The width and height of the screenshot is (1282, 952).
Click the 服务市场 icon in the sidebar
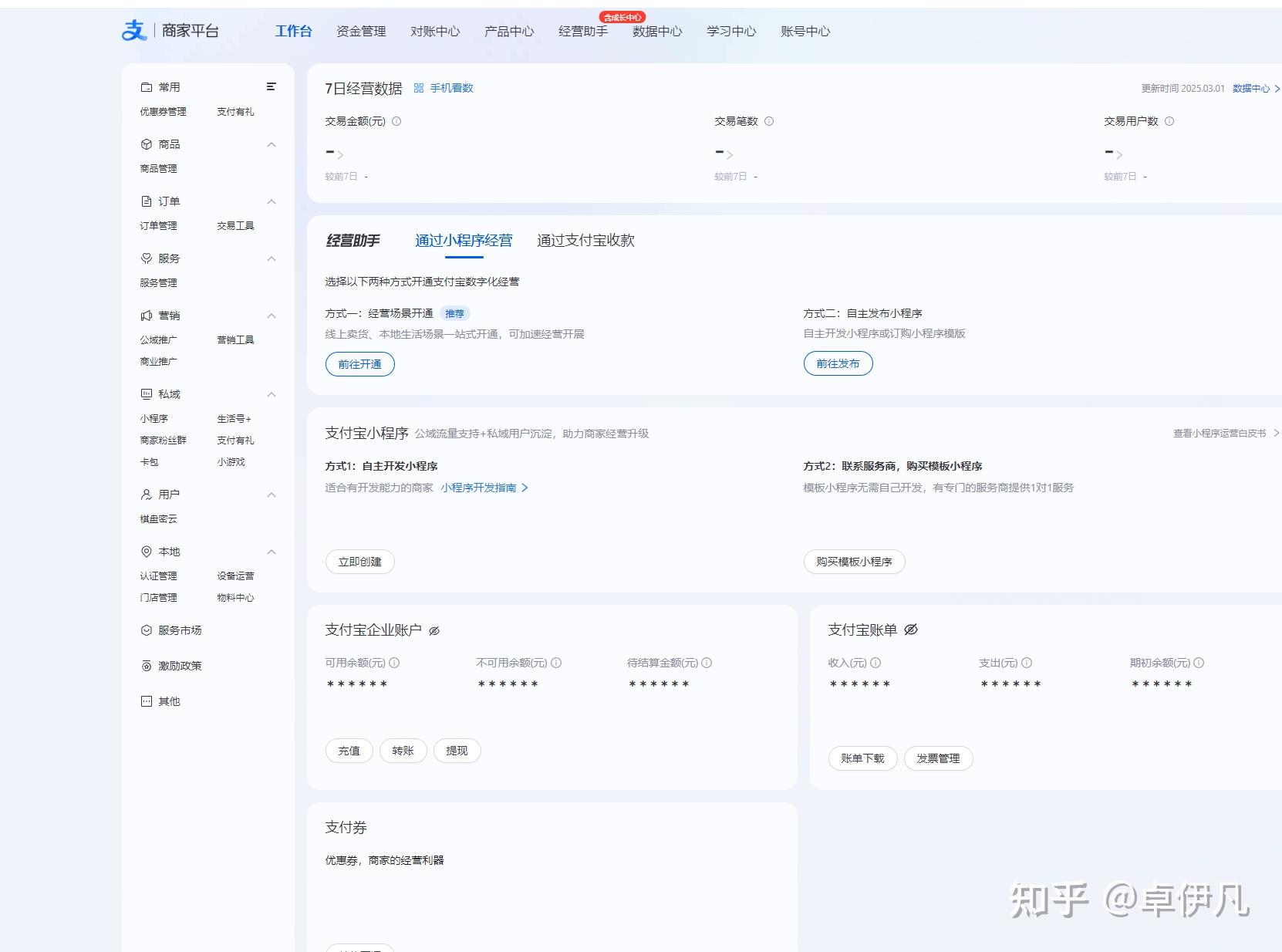146,630
